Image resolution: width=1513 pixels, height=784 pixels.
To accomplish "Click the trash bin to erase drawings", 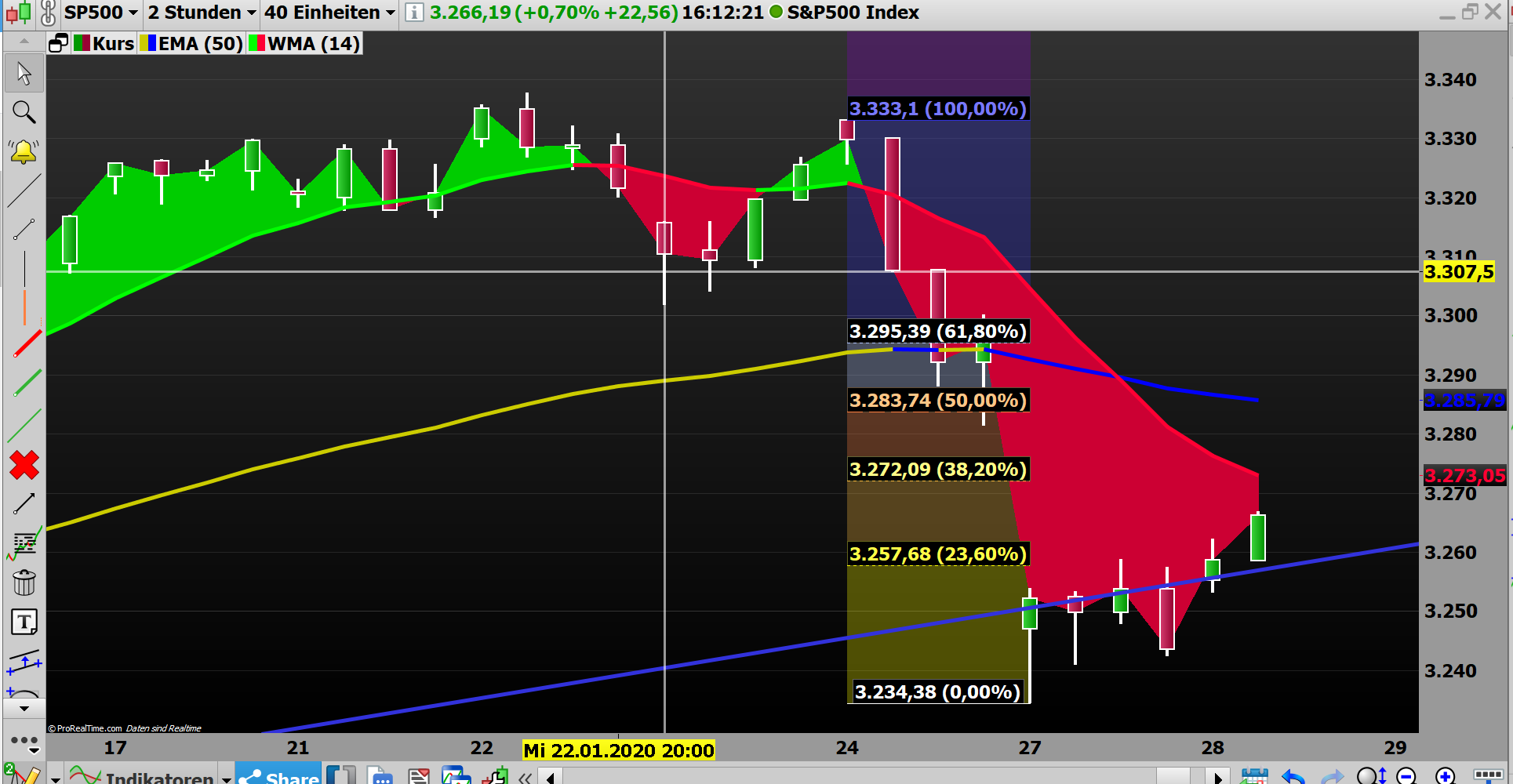I will (24, 583).
